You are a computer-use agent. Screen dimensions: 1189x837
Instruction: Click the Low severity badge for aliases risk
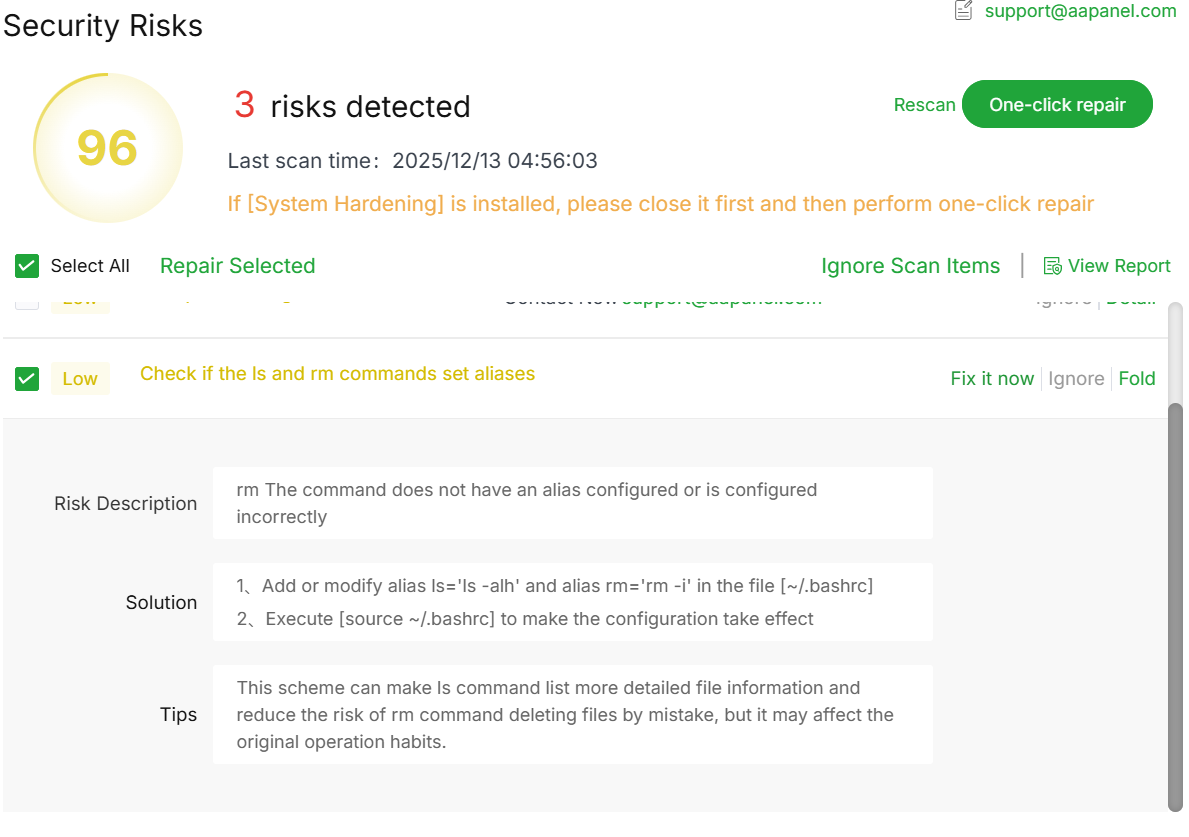tap(80, 379)
